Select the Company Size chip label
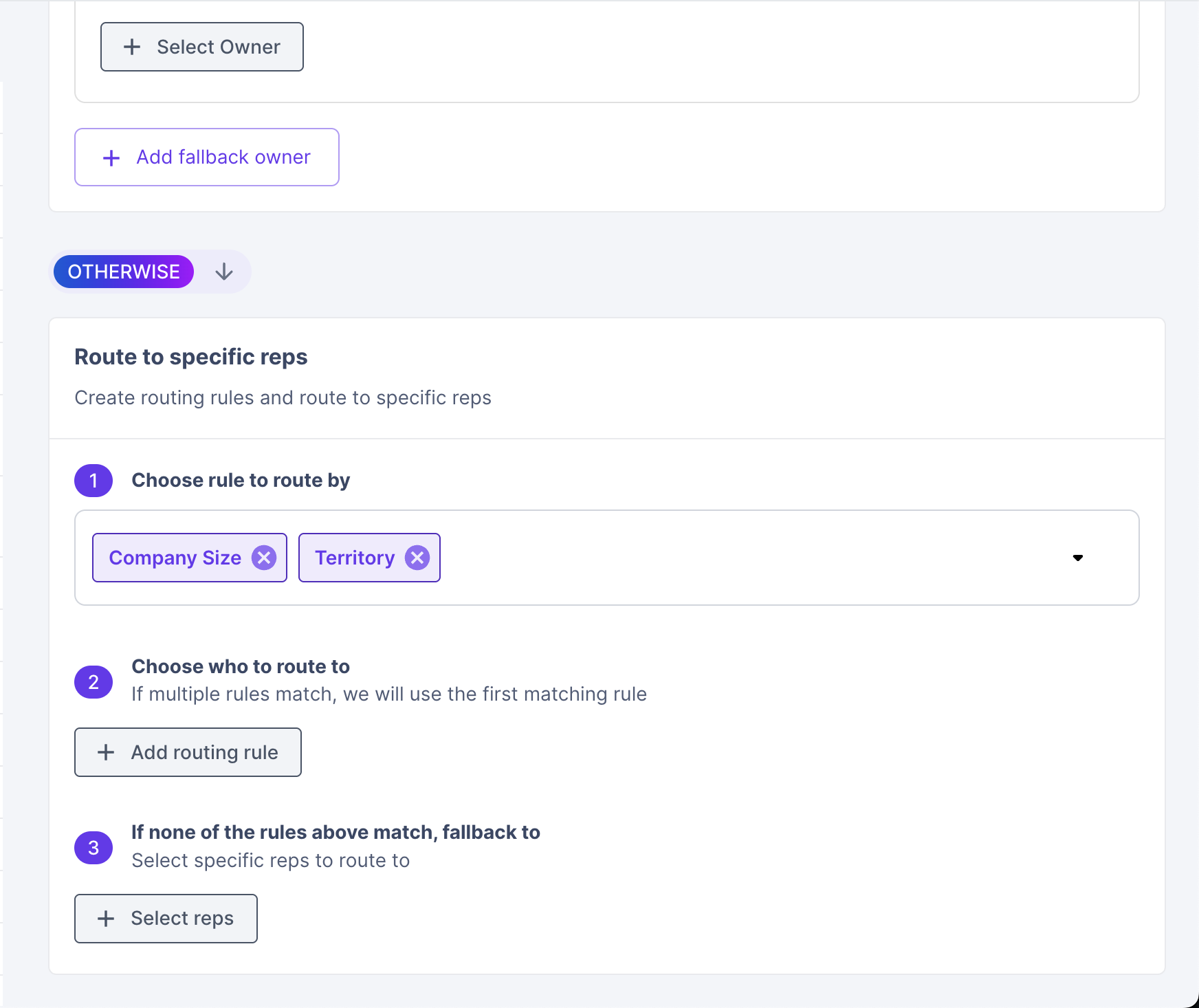Screen dimensions: 1199x1008 [x=175, y=558]
